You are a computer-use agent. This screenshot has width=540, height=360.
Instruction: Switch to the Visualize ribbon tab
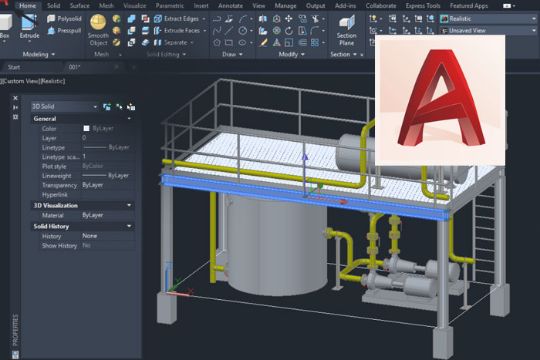[135, 6]
